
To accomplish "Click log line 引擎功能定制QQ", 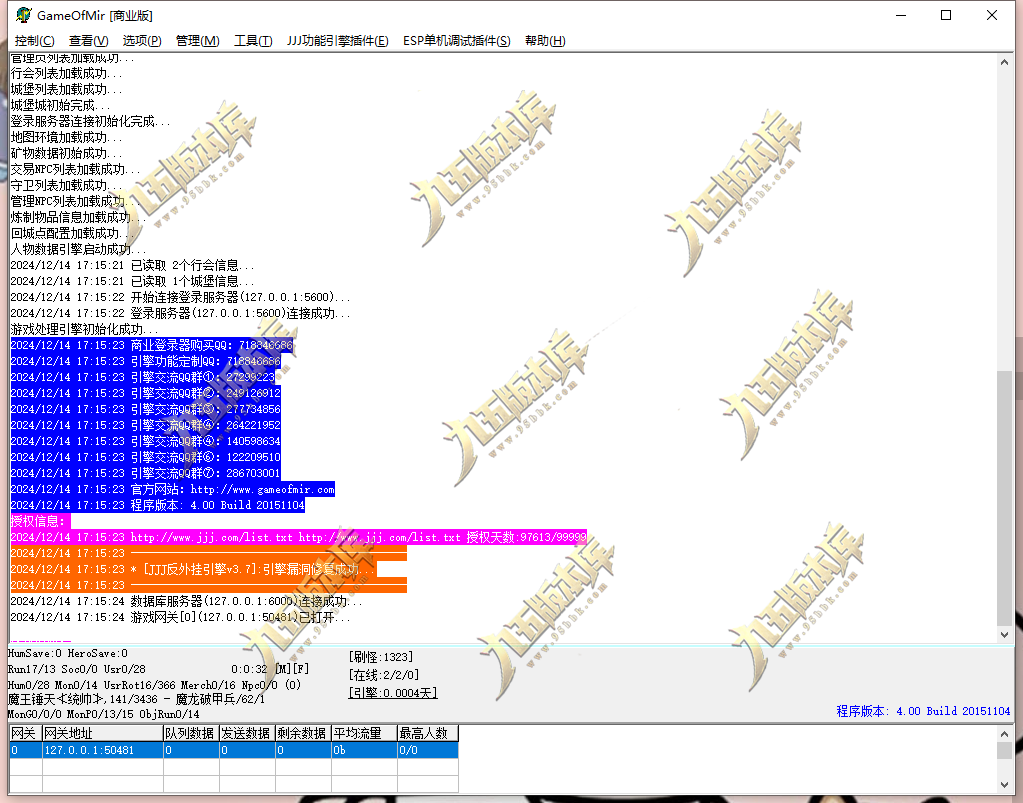I will (x=145, y=361).
